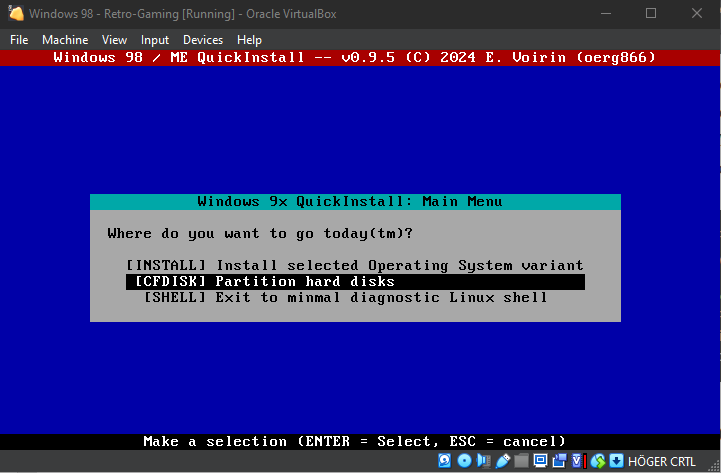Click the 'Windows 9x QuickInstall: Main Menu' title
The width and height of the screenshot is (721, 473).
click(350, 201)
